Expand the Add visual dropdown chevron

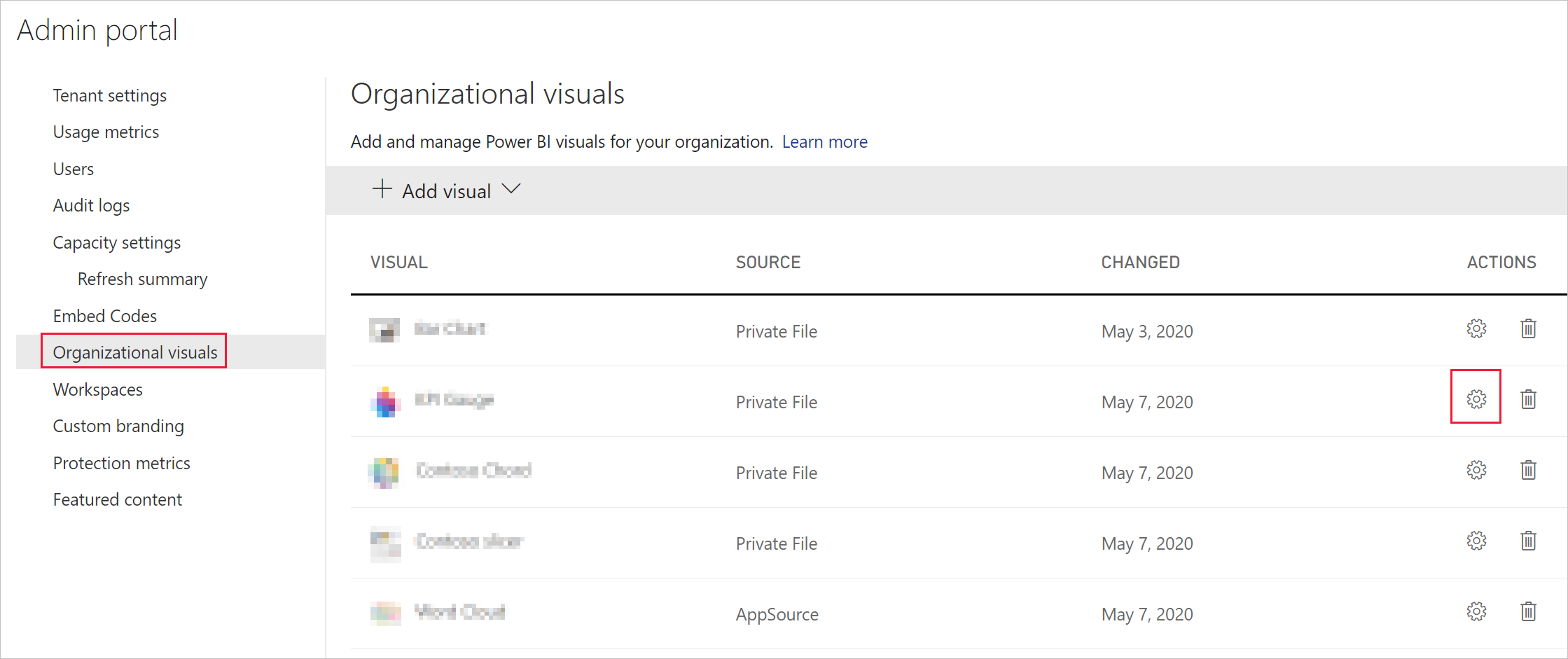click(512, 189)
